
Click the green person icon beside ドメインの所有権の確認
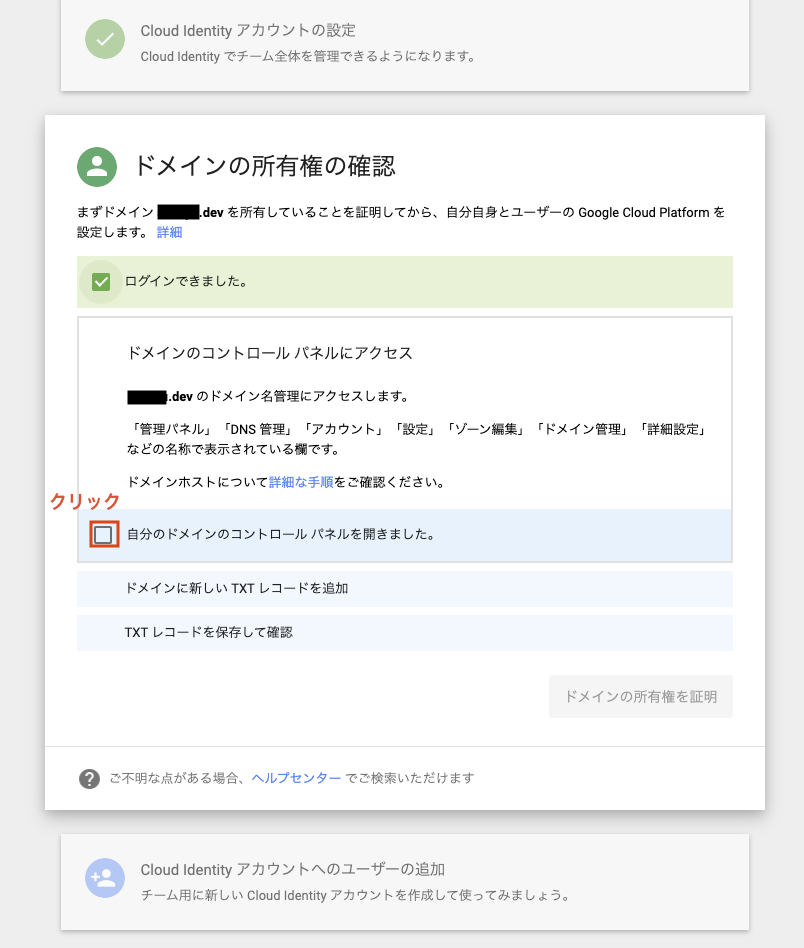97,167
